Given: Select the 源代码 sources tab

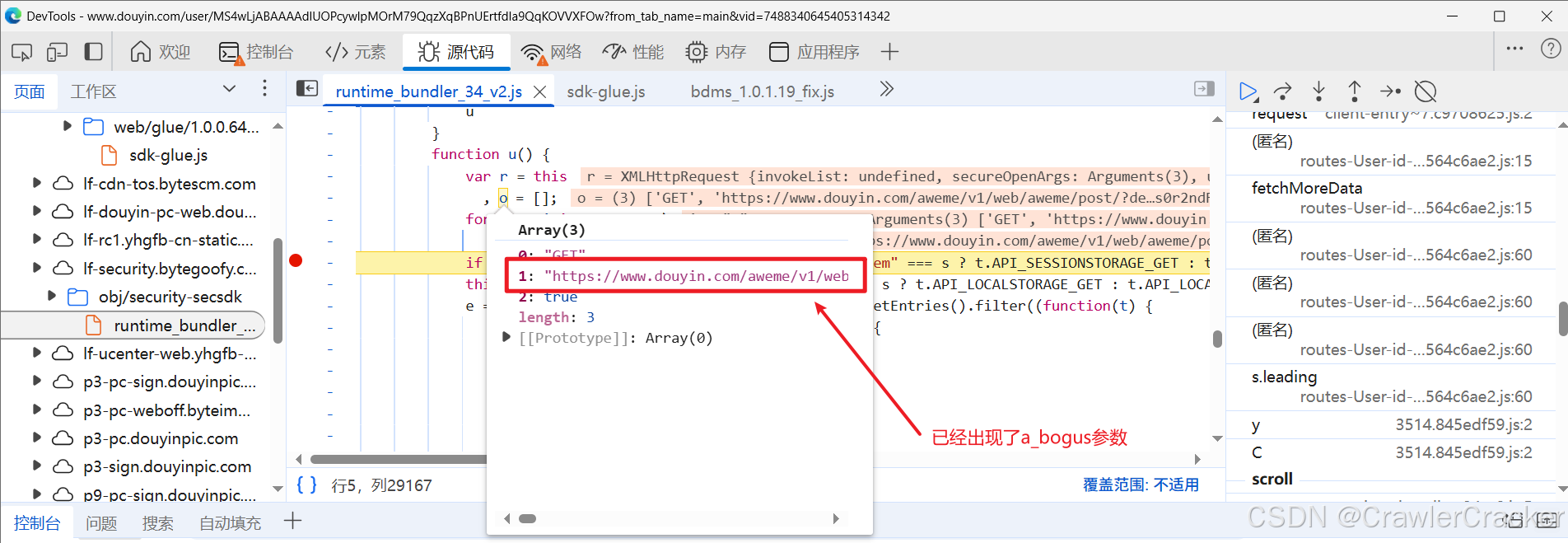Looking at the screenshot, I should 456,52.
